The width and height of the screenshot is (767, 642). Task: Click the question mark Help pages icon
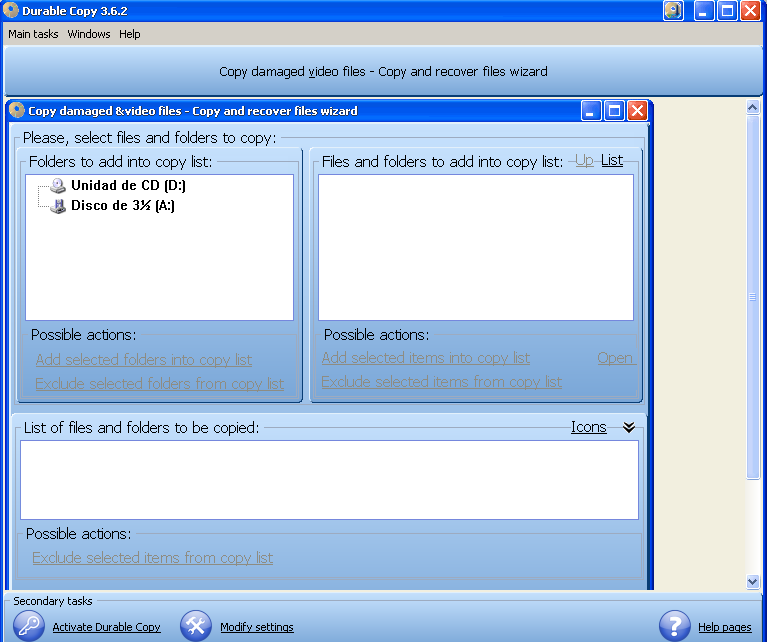click(x=675, y=626)
